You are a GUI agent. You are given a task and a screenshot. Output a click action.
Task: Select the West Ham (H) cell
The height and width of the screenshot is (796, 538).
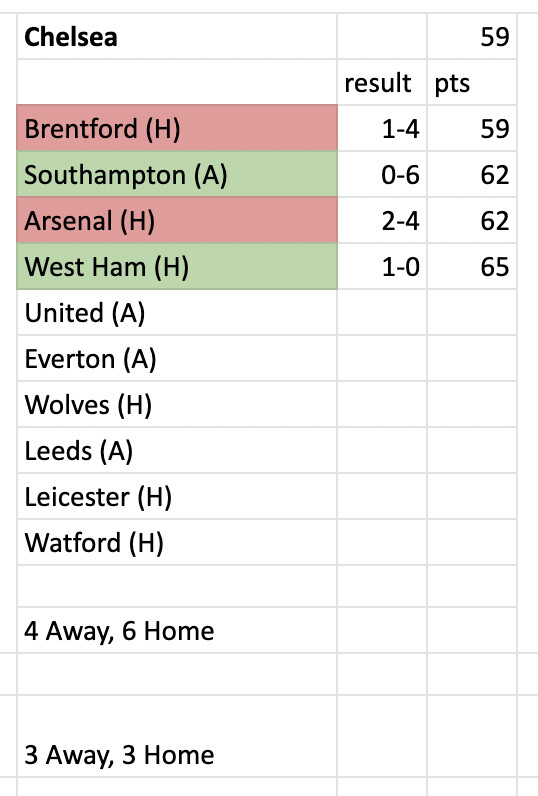coord(177,266)
